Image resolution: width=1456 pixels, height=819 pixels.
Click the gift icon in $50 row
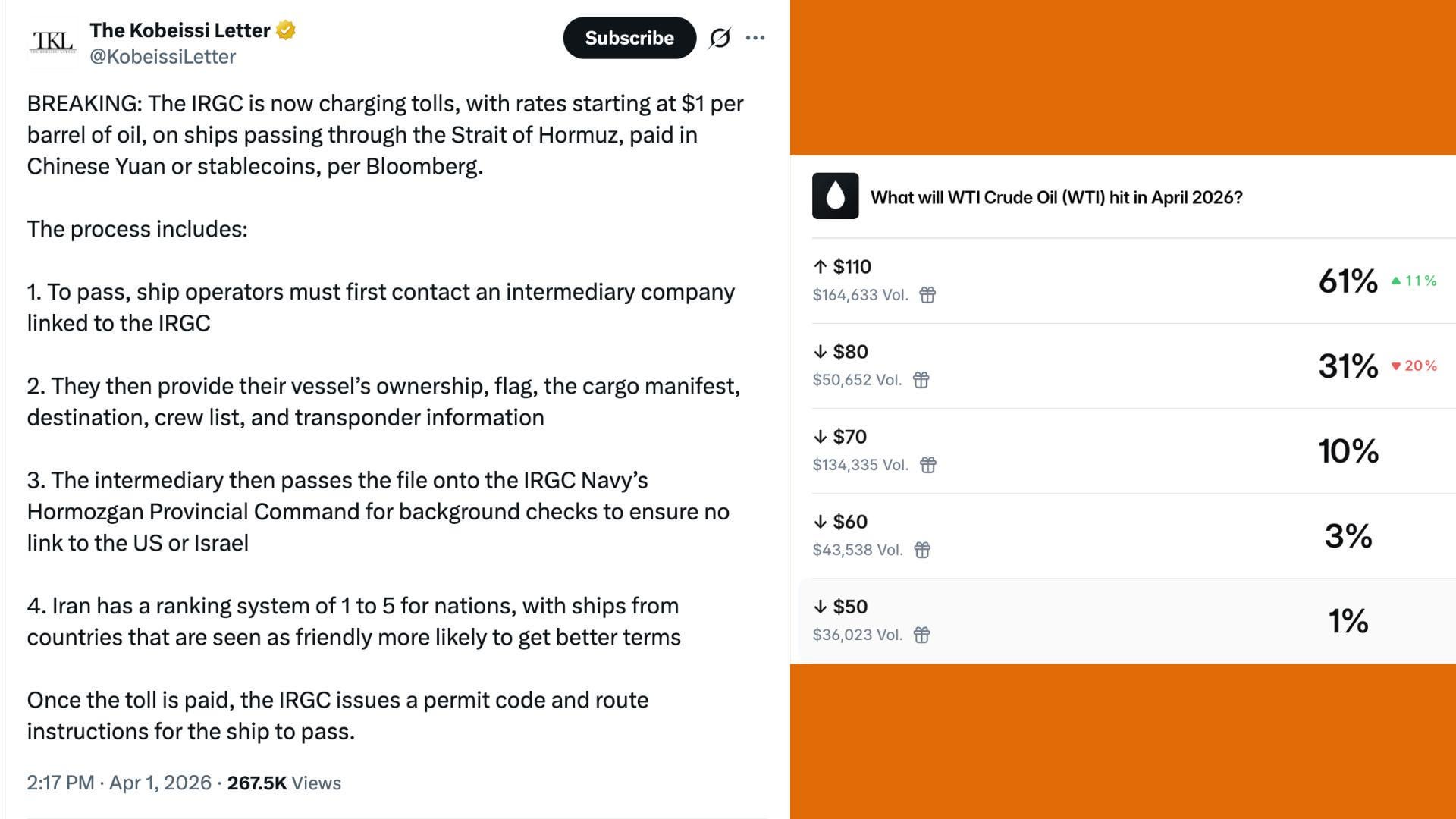coord(921,635)
